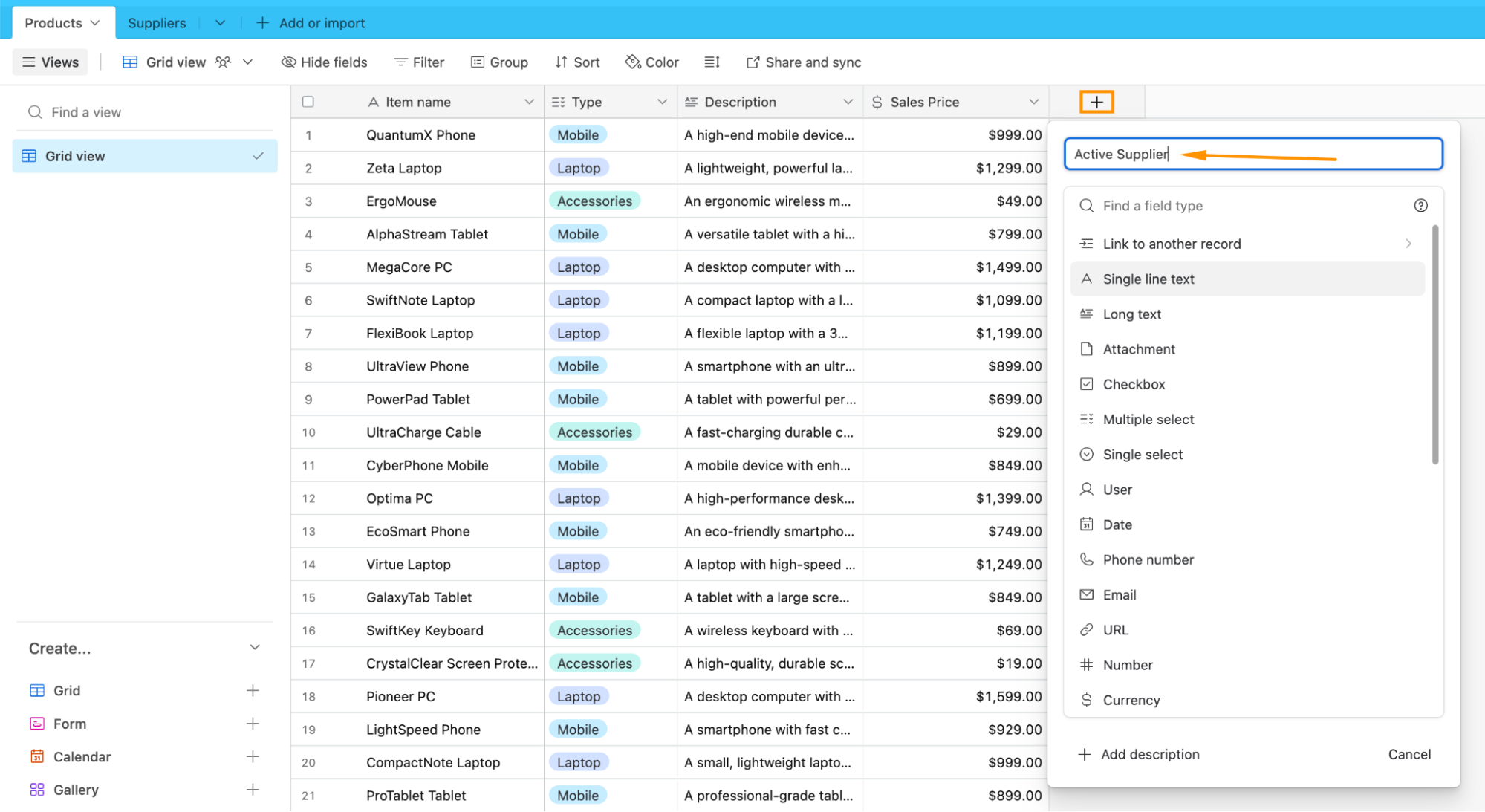This screenshot has width=1485, height=812.
Task: Select the Long text field type
Action: point(1247,314)
